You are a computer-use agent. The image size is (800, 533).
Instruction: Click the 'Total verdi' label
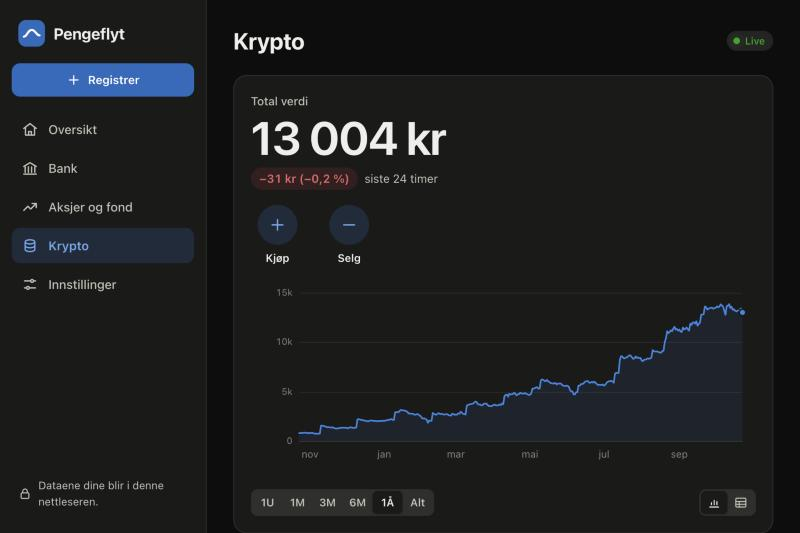tap(280, 101)
